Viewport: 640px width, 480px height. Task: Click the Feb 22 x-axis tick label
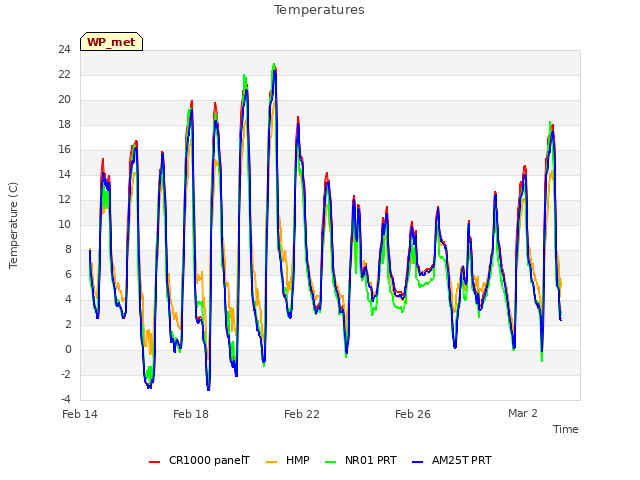point(302,414)
